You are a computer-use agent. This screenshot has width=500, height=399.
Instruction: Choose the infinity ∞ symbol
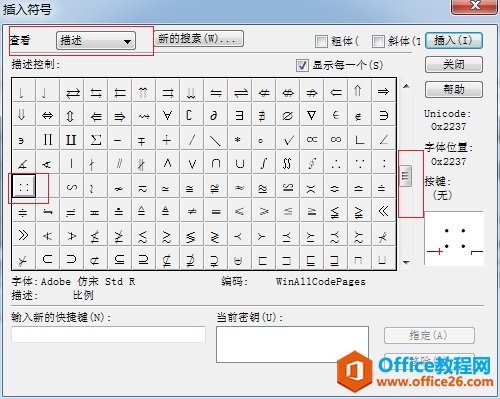point(336,140)
